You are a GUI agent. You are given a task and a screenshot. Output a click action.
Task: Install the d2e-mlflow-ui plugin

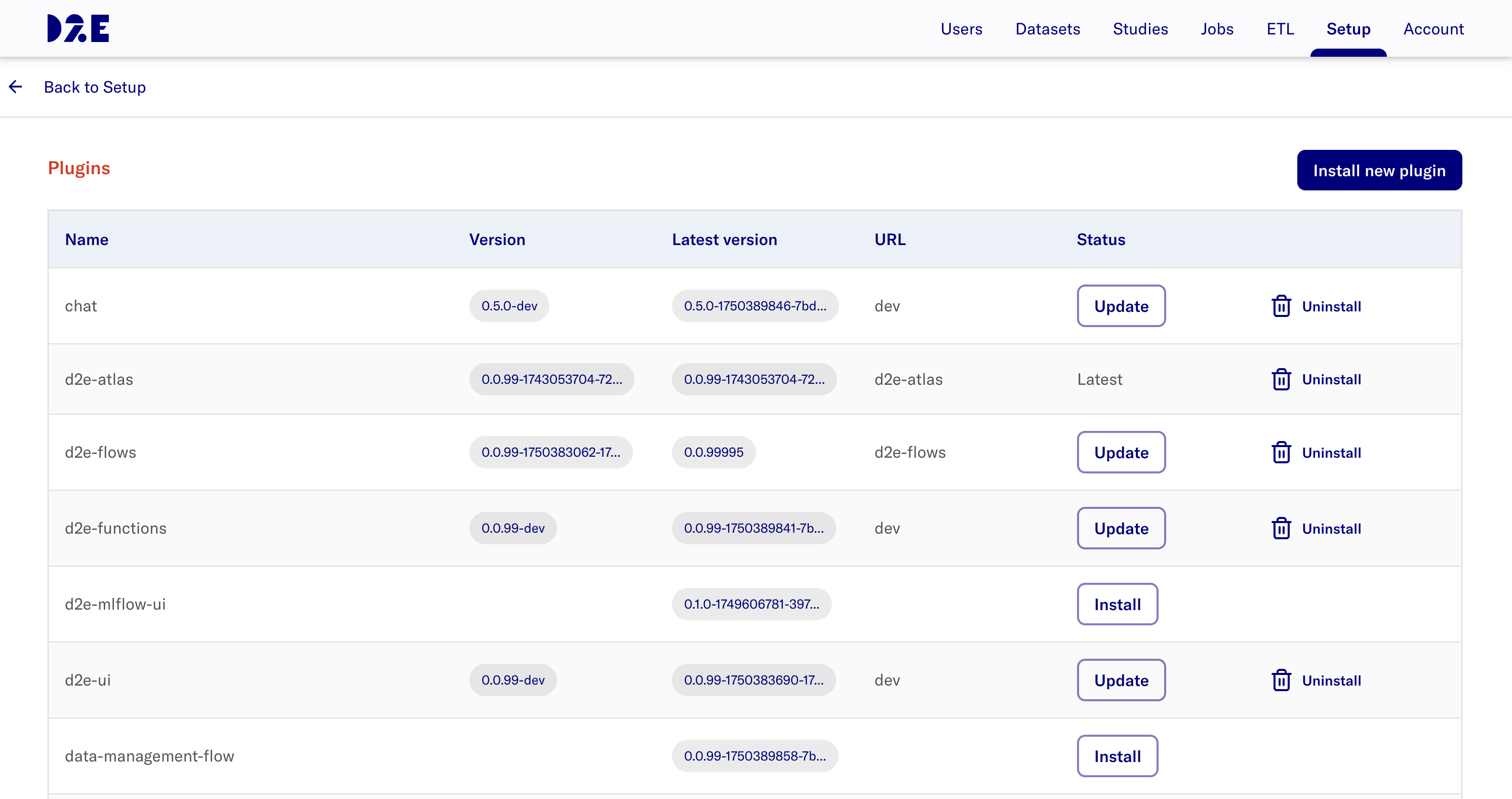(1118, 604)
